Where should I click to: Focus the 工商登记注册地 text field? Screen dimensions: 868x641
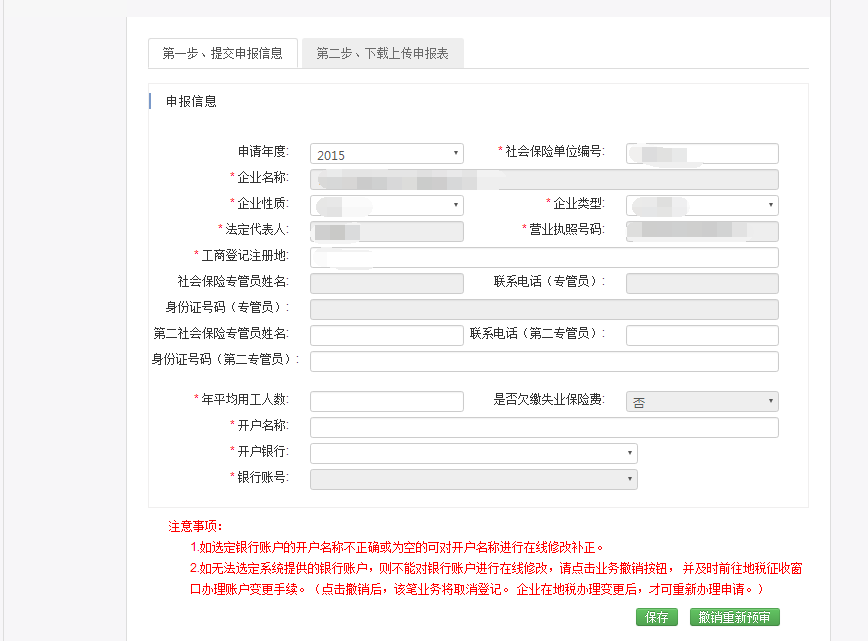544,258
